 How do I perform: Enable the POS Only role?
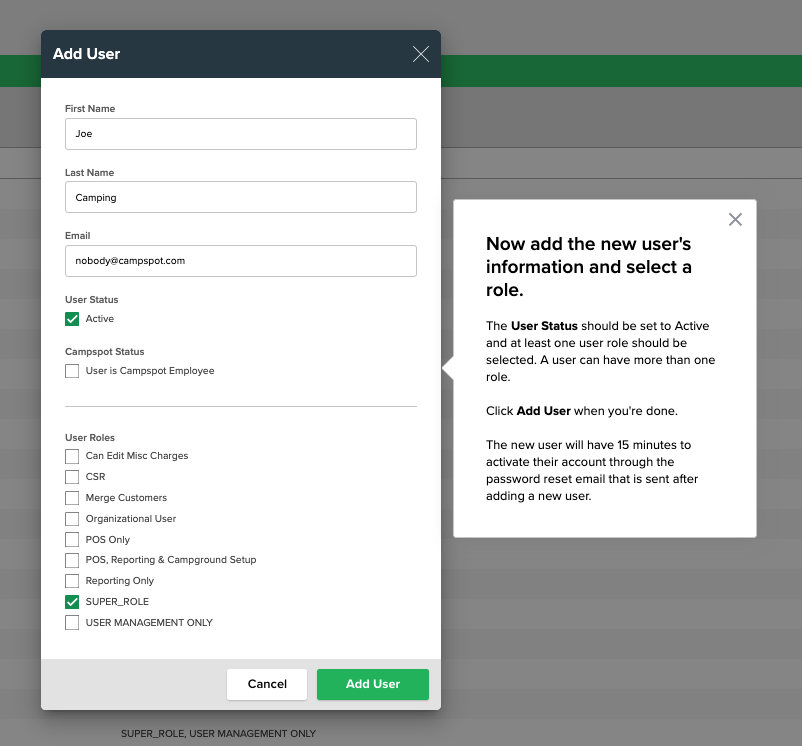(72, 539)
